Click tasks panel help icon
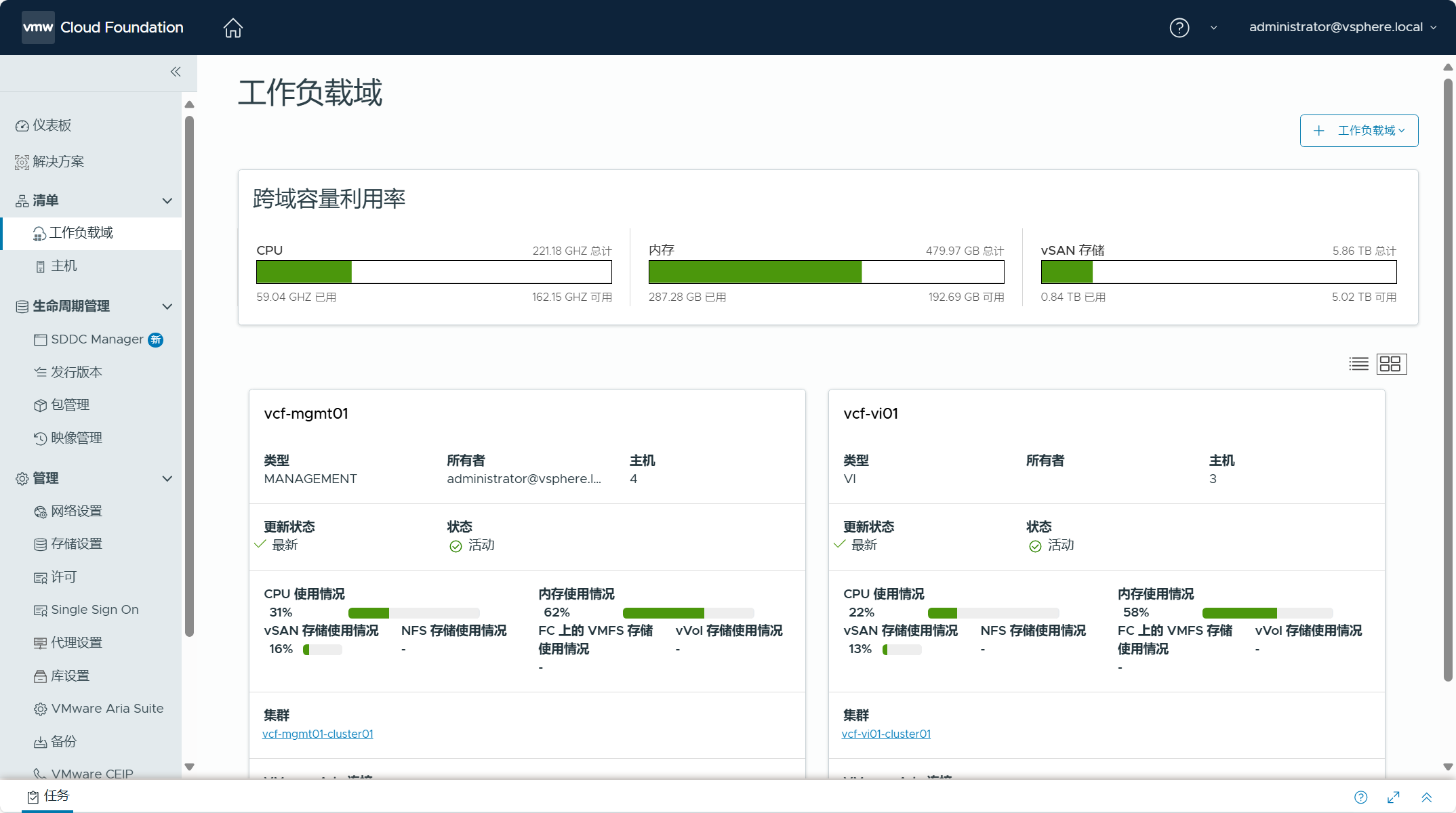 pyautogui.click(x=1360, y=797)
